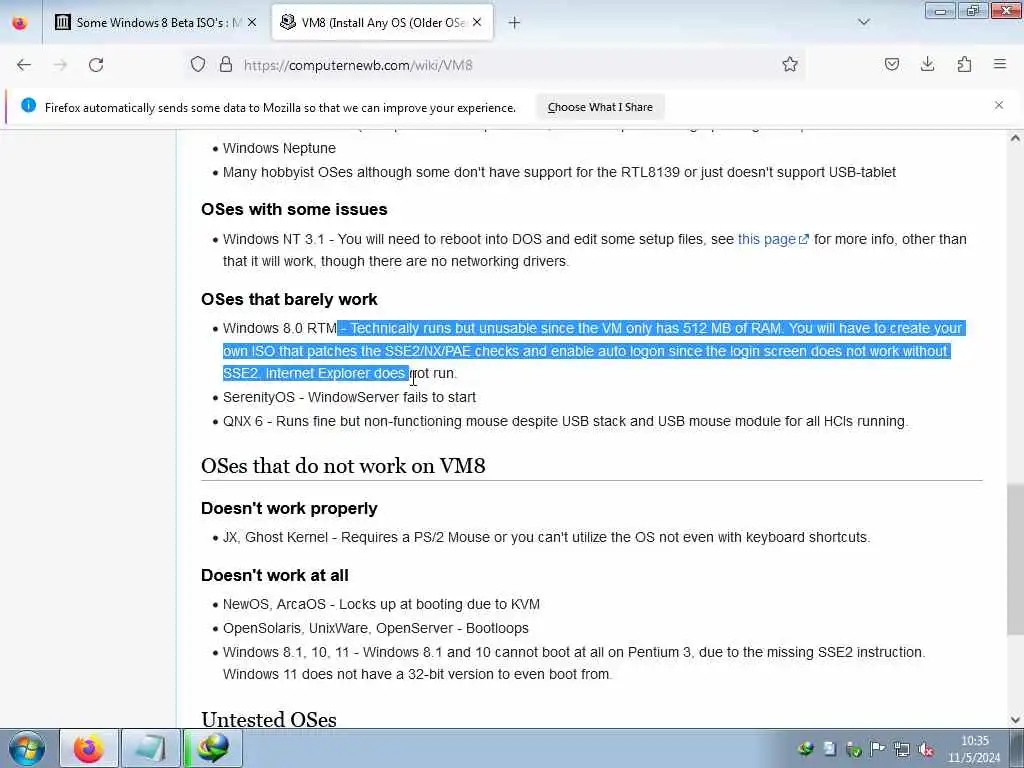Open the Downloads panel
The height and width of the screenshot is (768, 1024).
927,64
